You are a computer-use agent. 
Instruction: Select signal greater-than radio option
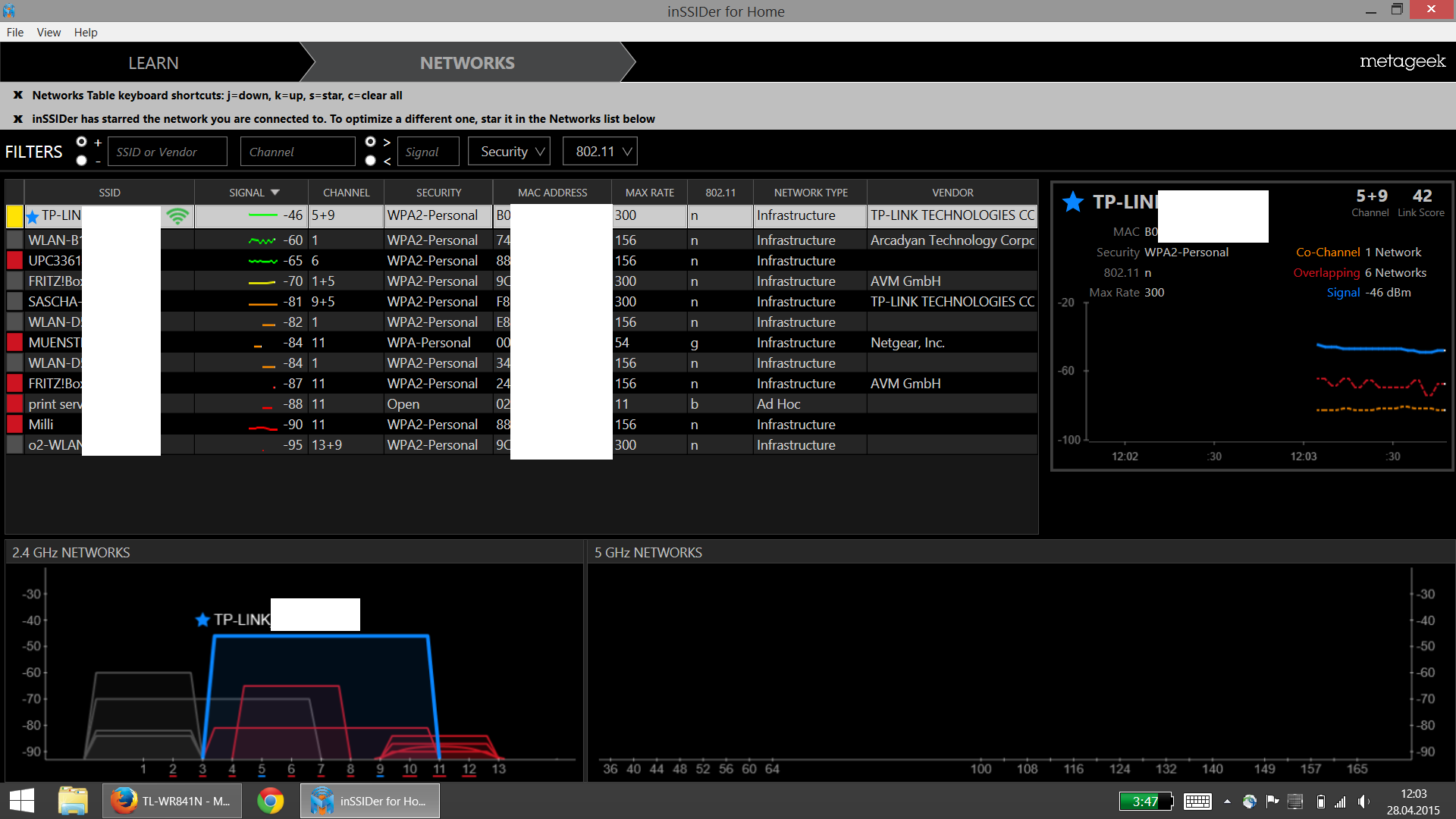(x=370, y=142)
